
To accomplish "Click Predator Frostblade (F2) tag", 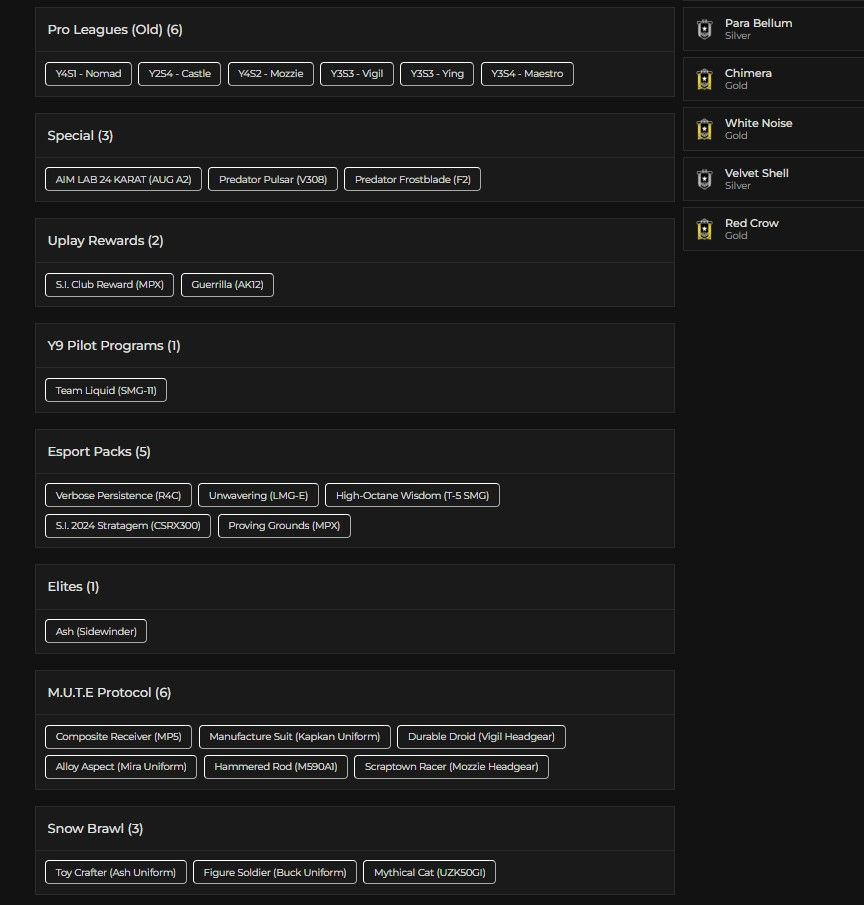I will click(x=413, y=179).
